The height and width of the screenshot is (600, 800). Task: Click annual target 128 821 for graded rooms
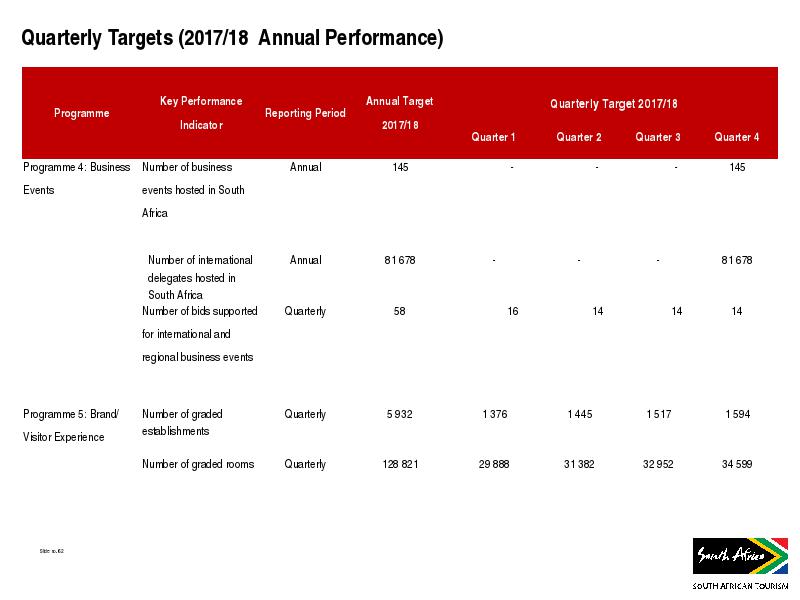[x=401, y=464]
